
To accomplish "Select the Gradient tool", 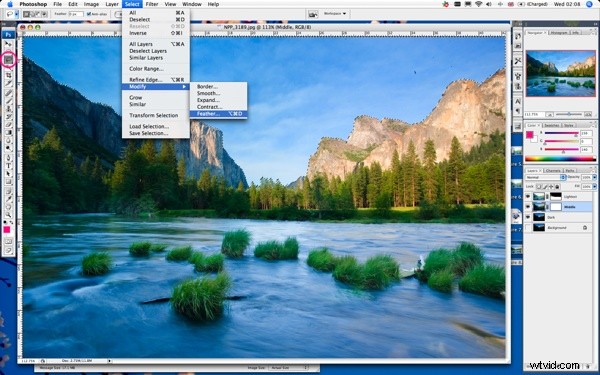I will pos(8,132).
